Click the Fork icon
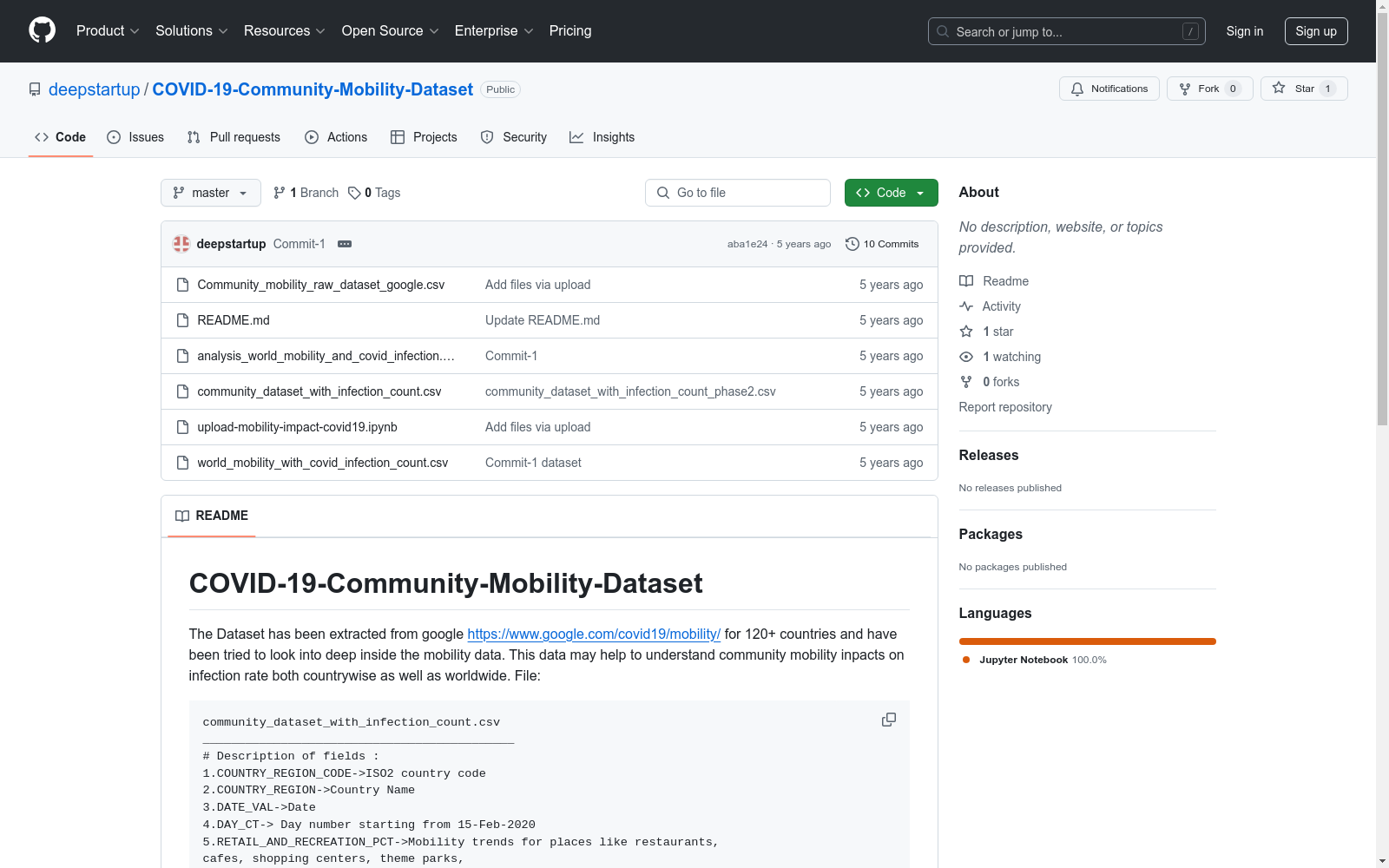Viewport: 1389px width, 868px height. [1185, 89]
